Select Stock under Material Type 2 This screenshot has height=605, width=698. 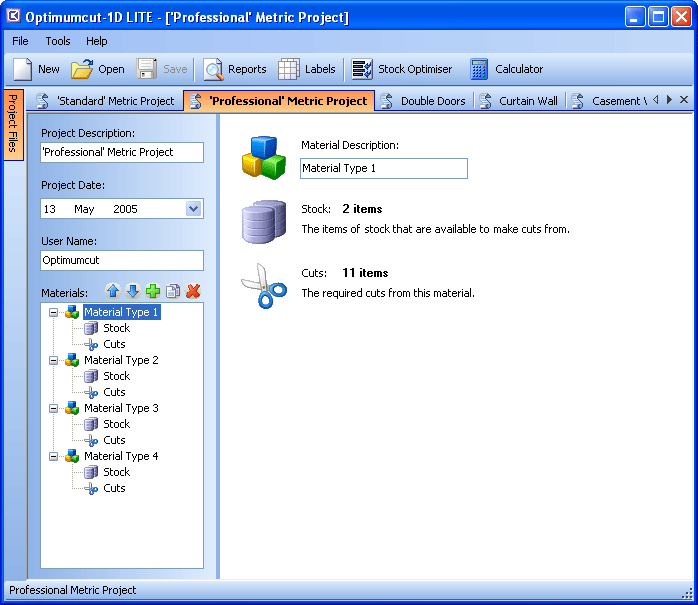(x=117, y=376)
